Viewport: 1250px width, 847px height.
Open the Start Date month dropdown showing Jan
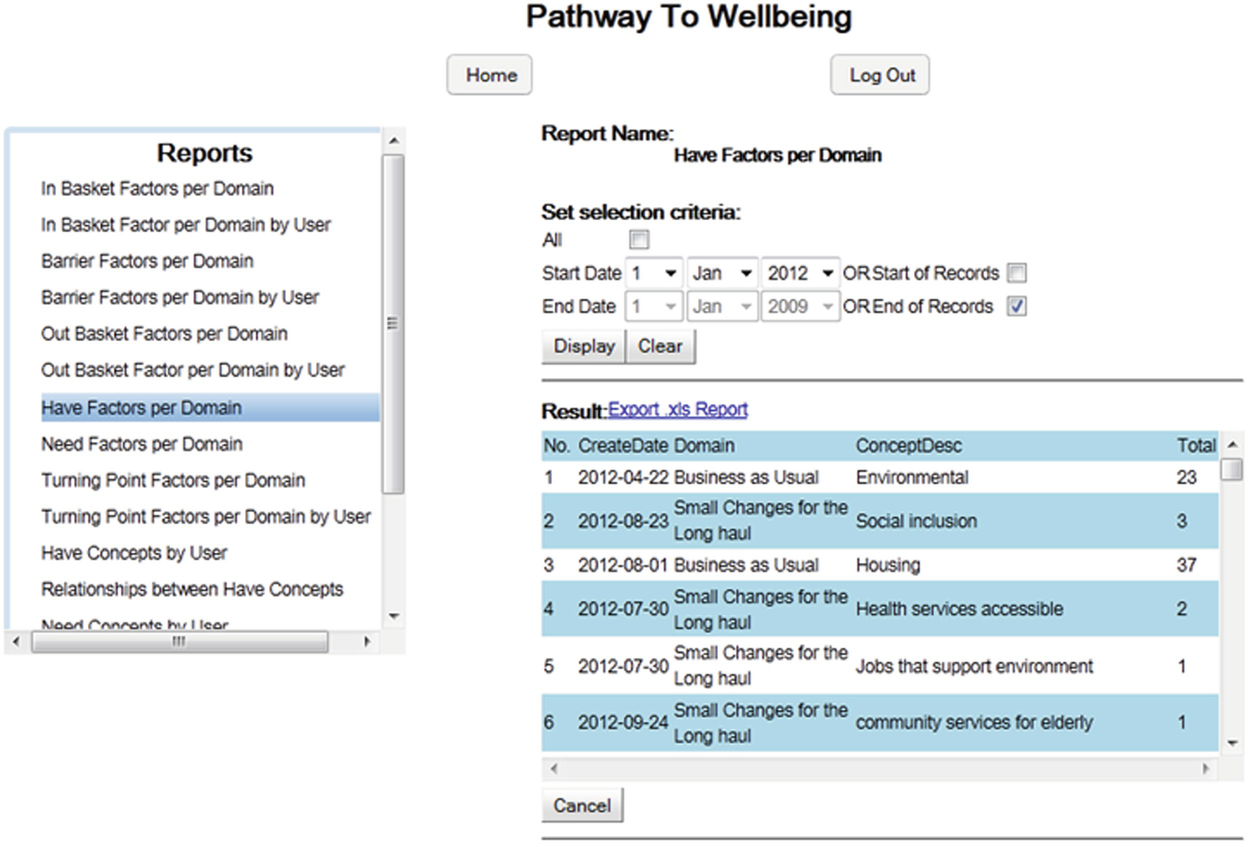[722, 272]
